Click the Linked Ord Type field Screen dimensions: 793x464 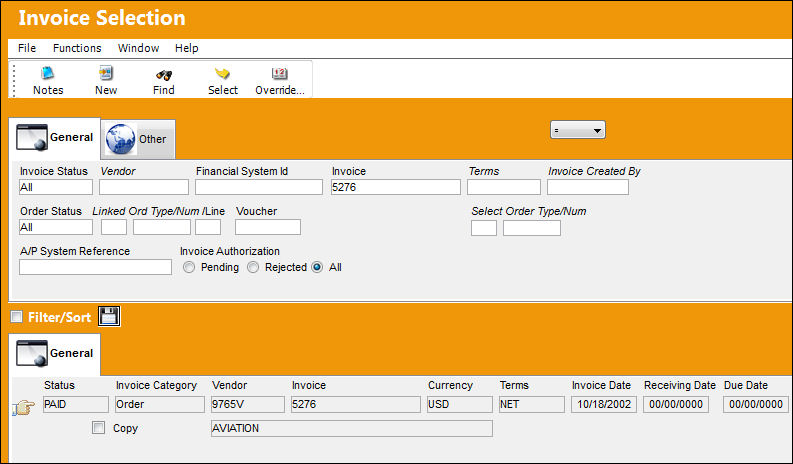(114, 227)
